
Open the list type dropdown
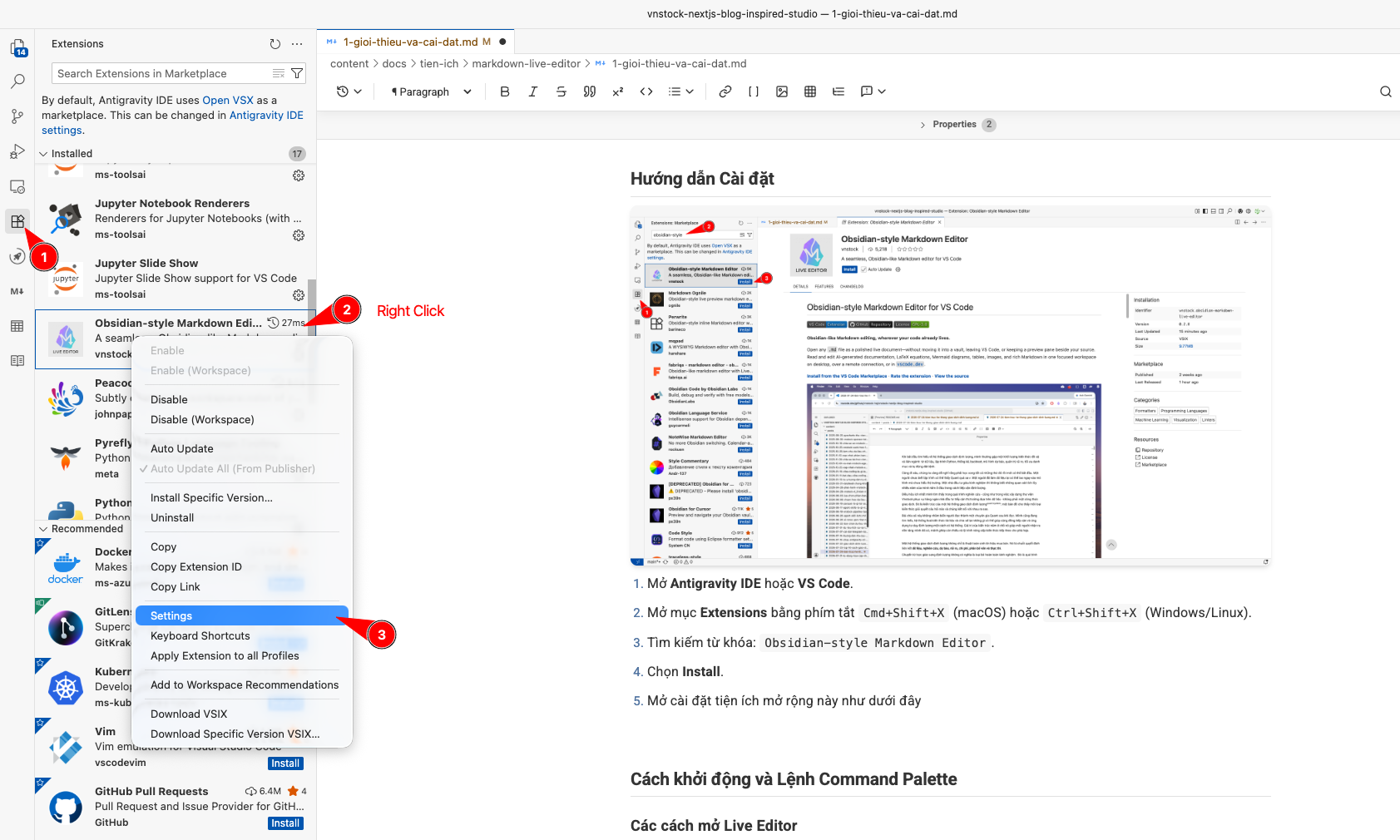click(681, 91)
